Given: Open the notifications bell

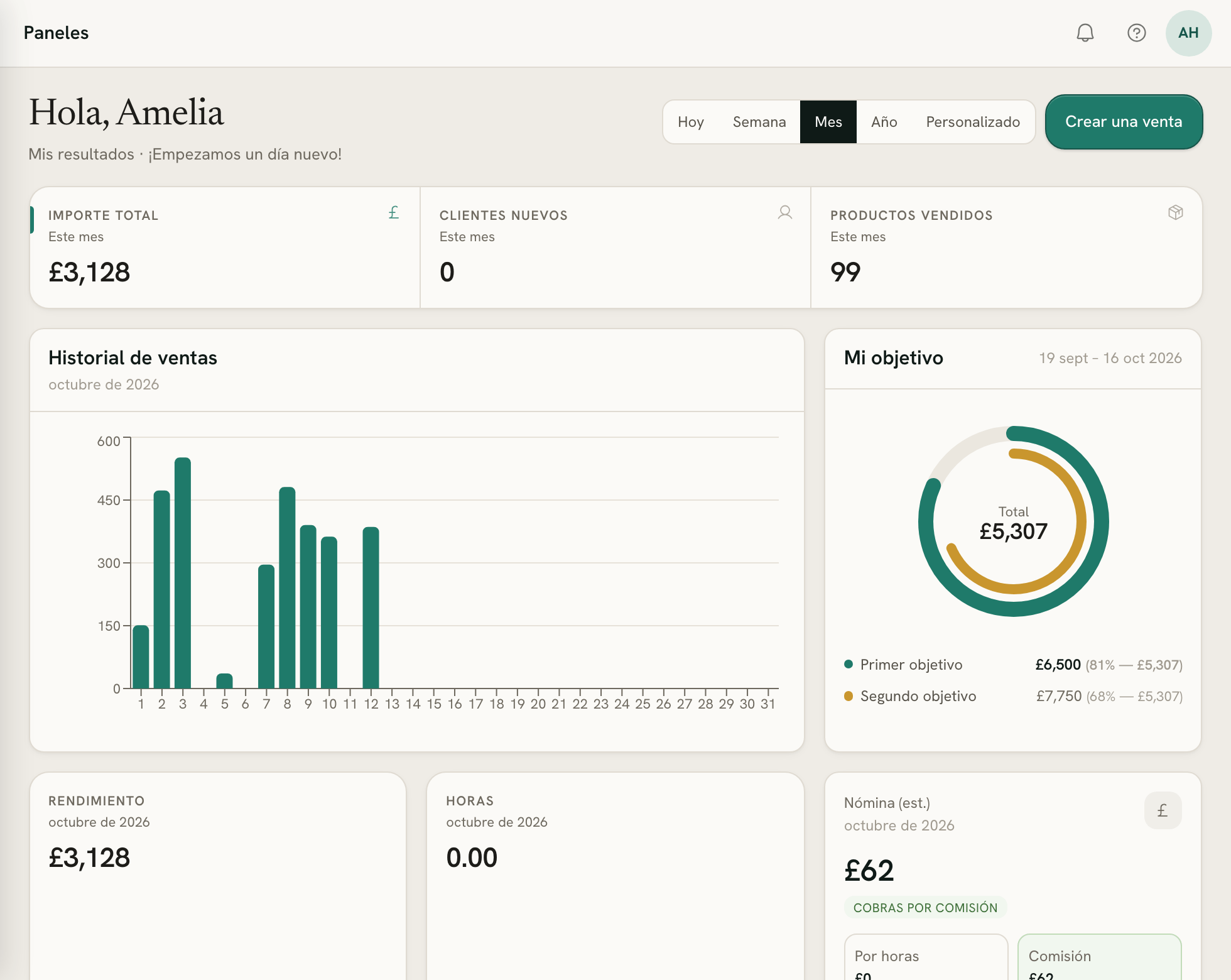Looking at the screenshot, I should point(1085,33).
